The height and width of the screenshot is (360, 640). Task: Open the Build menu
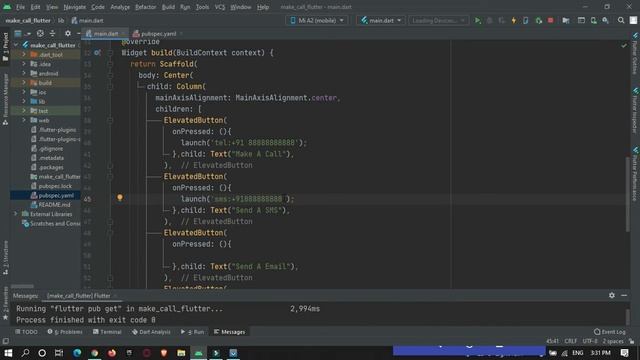168,7
